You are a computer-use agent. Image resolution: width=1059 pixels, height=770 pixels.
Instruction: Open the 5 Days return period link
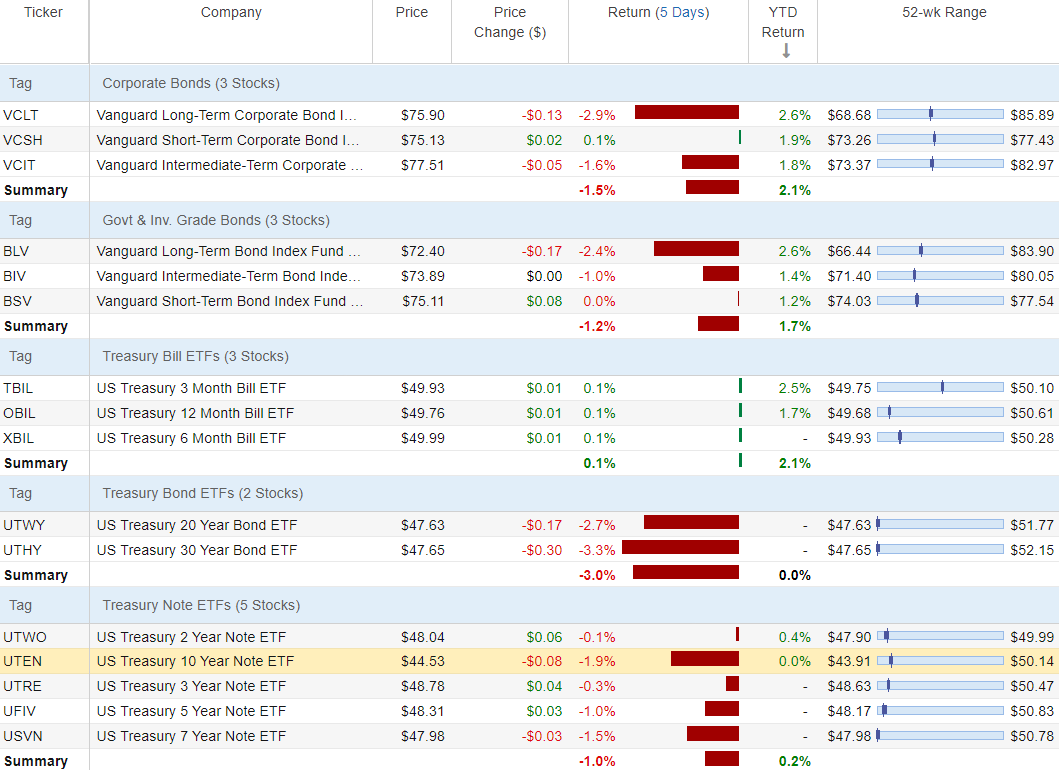pyautogui.click(x=682, y=12)
